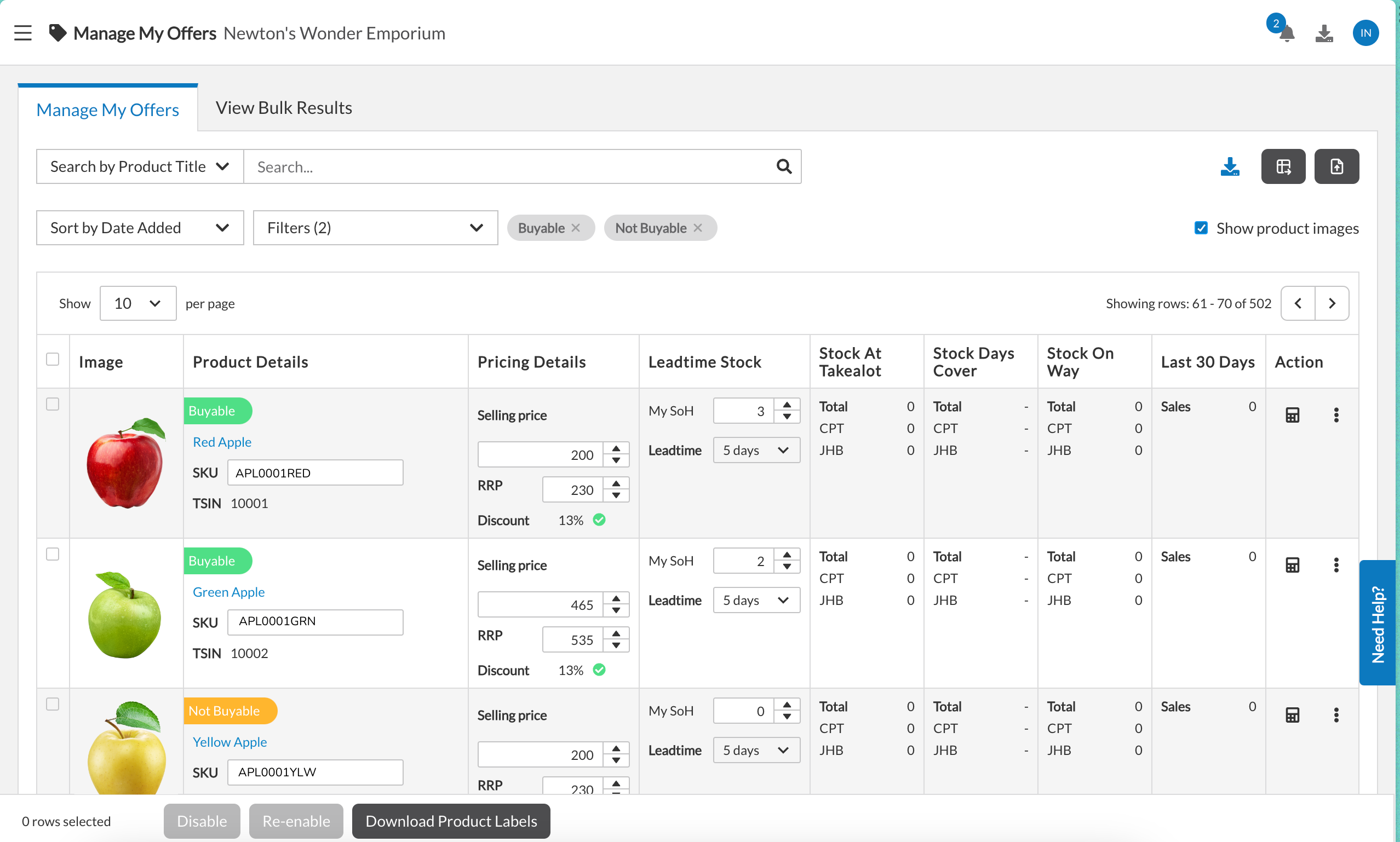The image size is (1400, 842).
Task: Tick the select-all header checkbox
Action: (x=53, y=359)
